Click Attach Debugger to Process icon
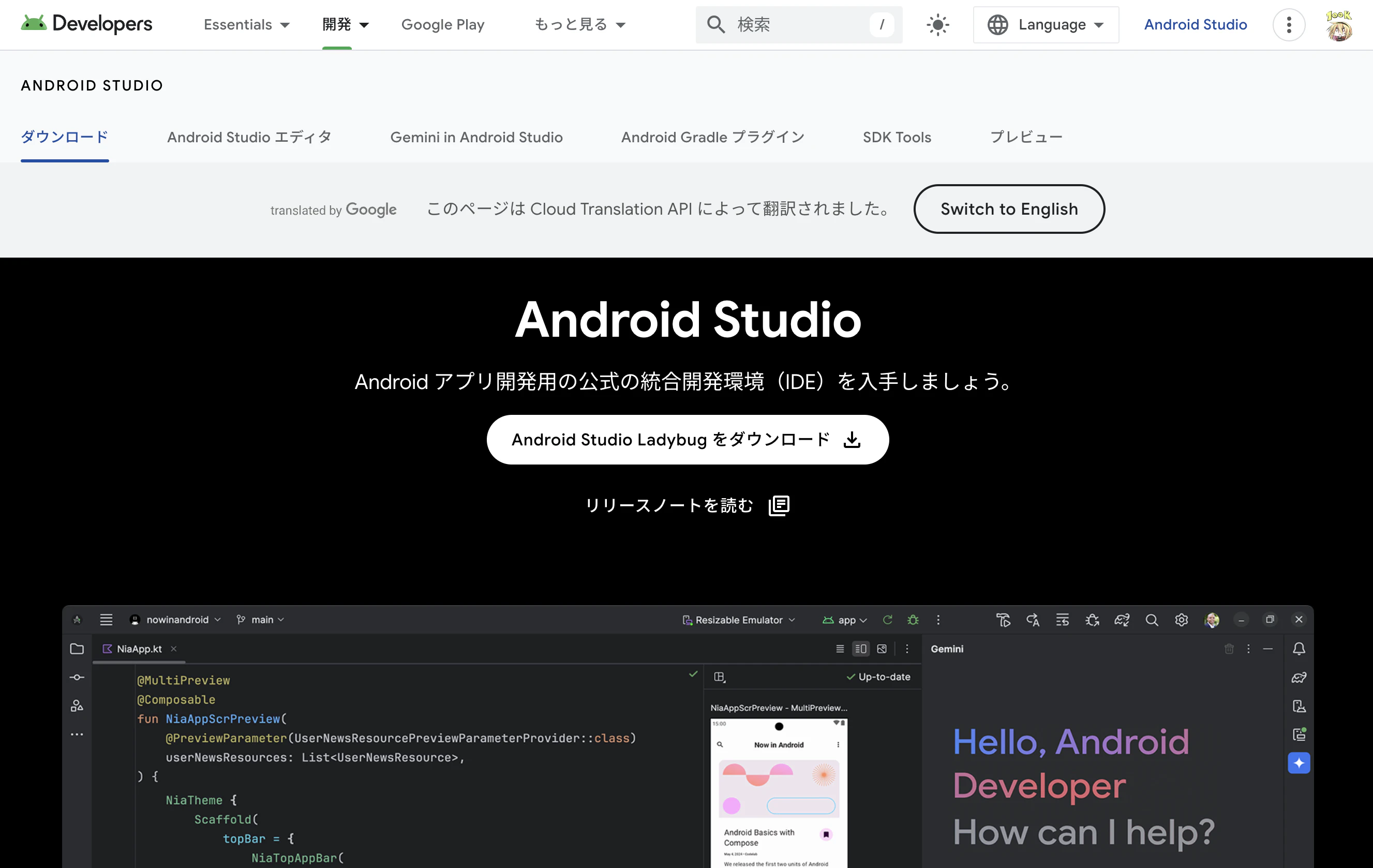The image size is (1373, 868). pyautogui.click(x=1092, y=620)
